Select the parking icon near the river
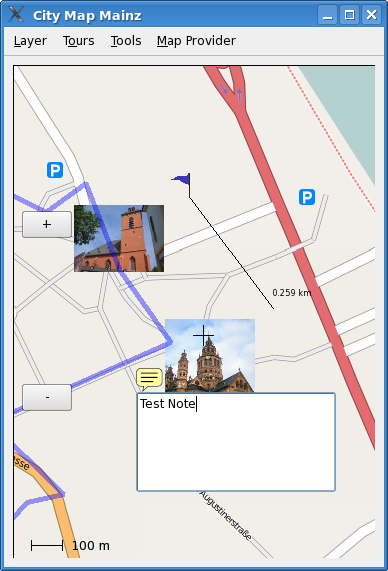Screen dimensions: 388x571 pyautogui.click(x=307, y=197)
